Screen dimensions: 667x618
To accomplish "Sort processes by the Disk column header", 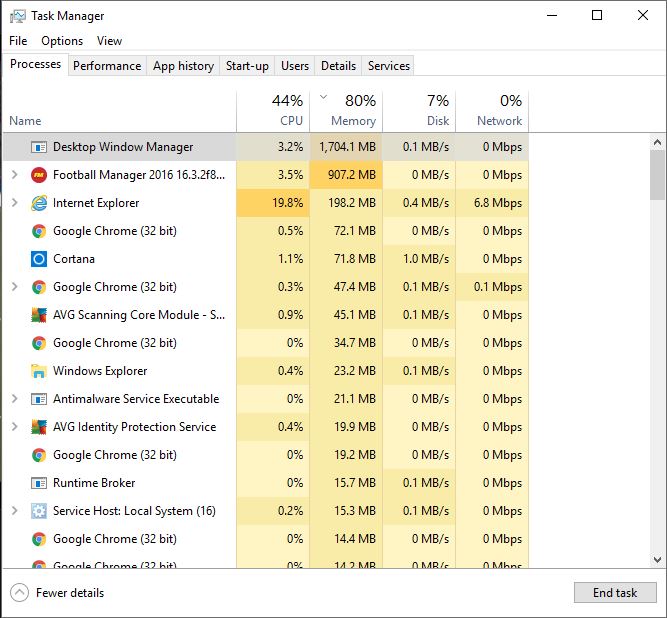I will click(419, 111).
